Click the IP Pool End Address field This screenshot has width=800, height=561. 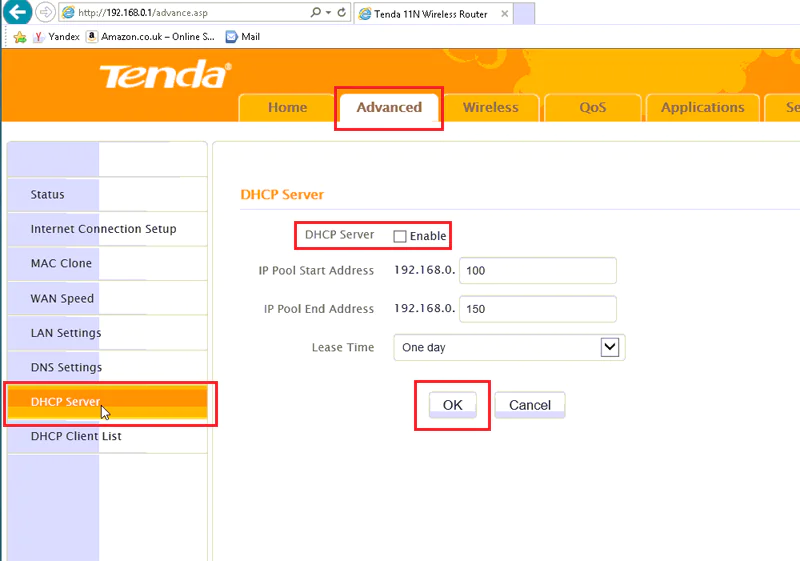[x=538, y=309]
